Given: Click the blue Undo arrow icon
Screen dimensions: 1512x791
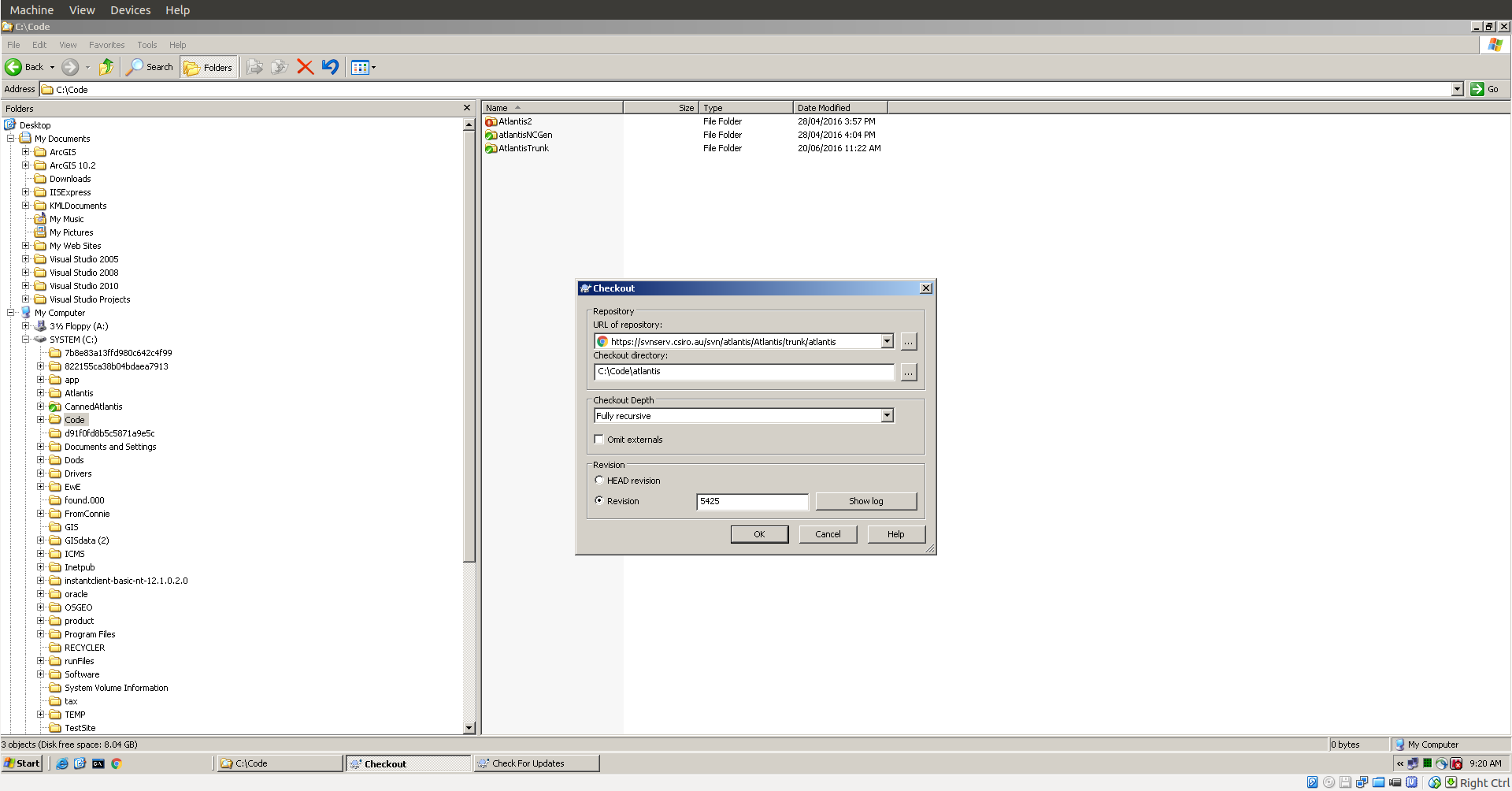Looking at the screenshot, I should pos(330,67).
